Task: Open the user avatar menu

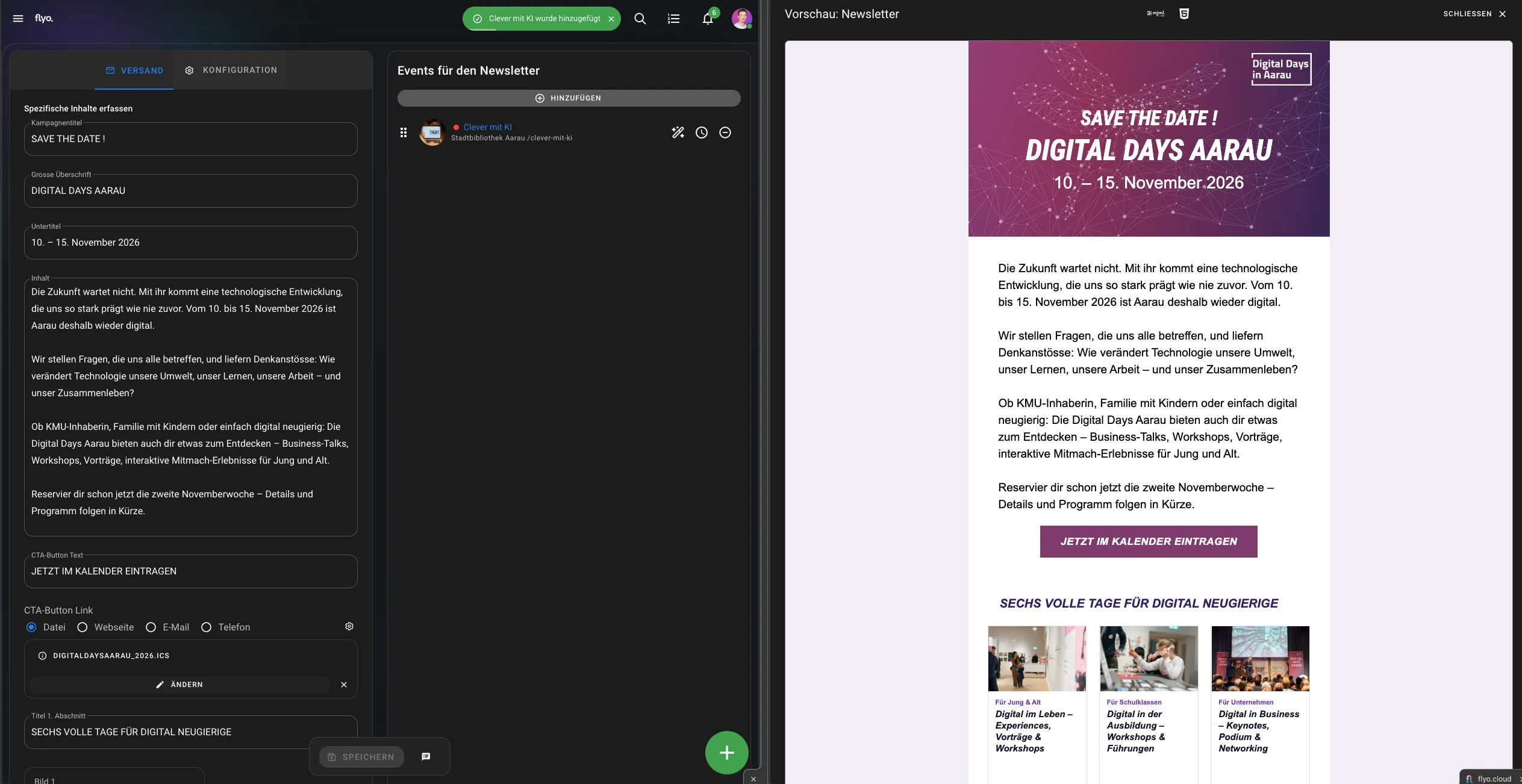Action: coord(741,19)
